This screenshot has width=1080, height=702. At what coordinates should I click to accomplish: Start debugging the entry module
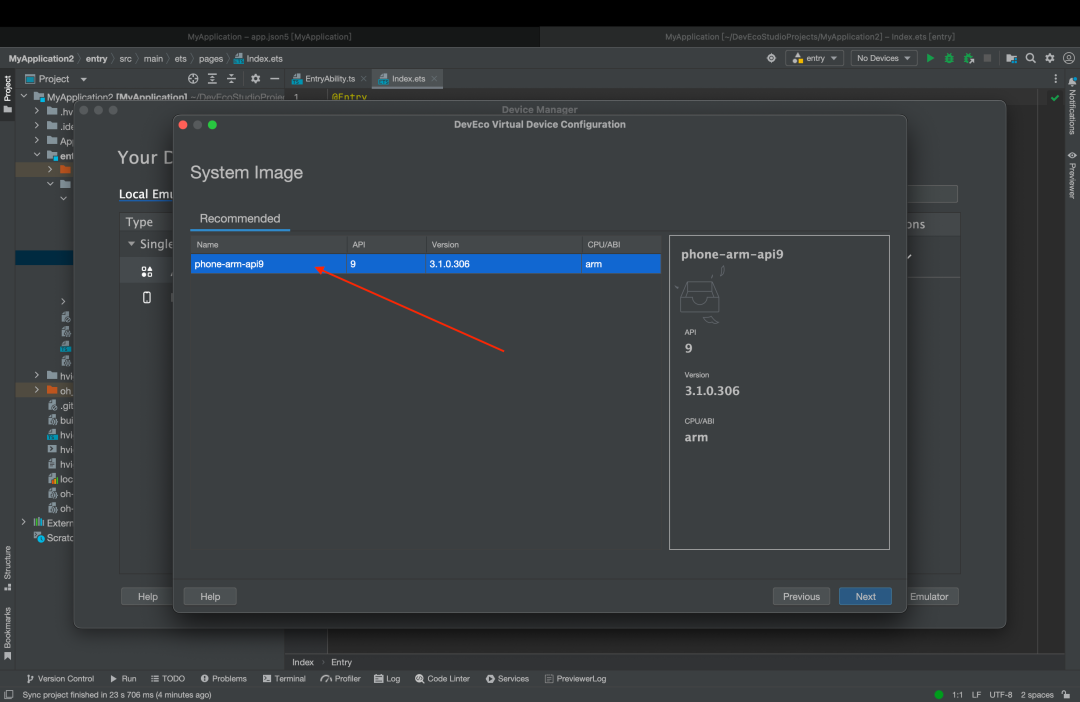click(949, 59)
